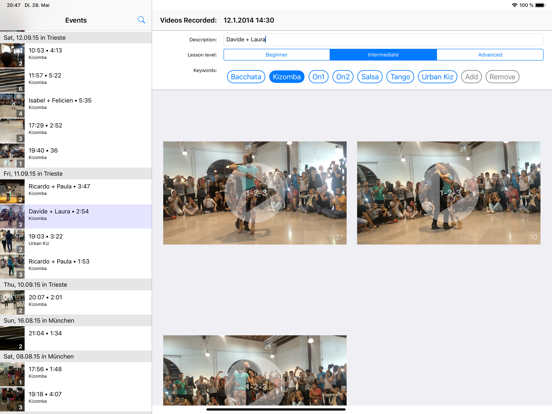The width and height of the screenshot is (552, 414).
Task: Click thumbnail of the 21:04 event
Action: coord(12,338)
